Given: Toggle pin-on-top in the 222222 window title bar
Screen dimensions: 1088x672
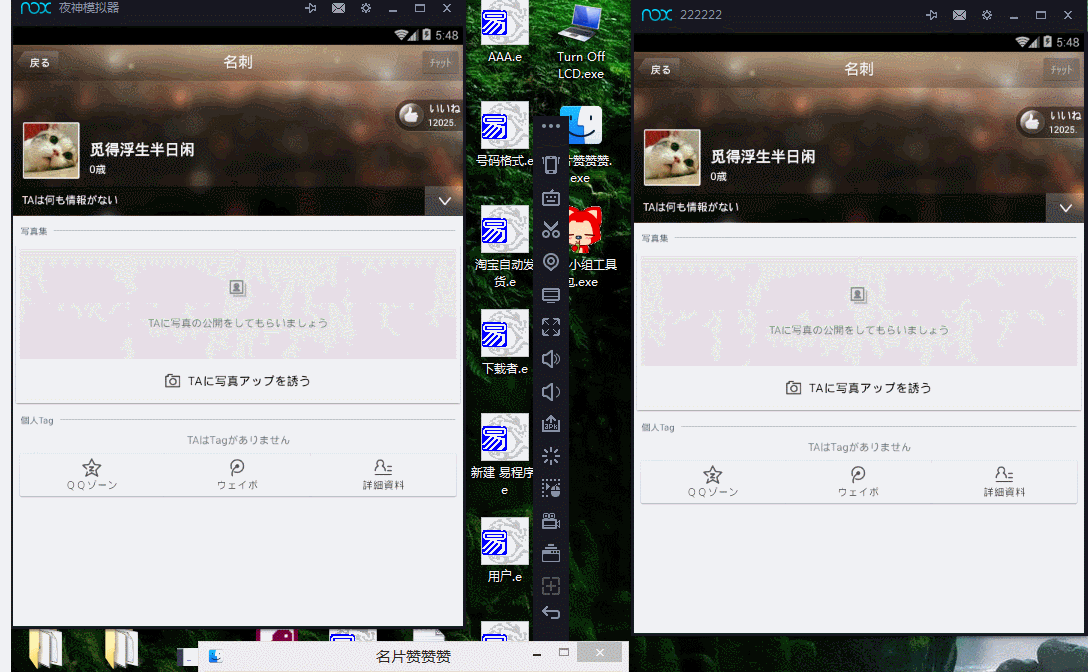Looking at the screenshot, I should (932, 15).
